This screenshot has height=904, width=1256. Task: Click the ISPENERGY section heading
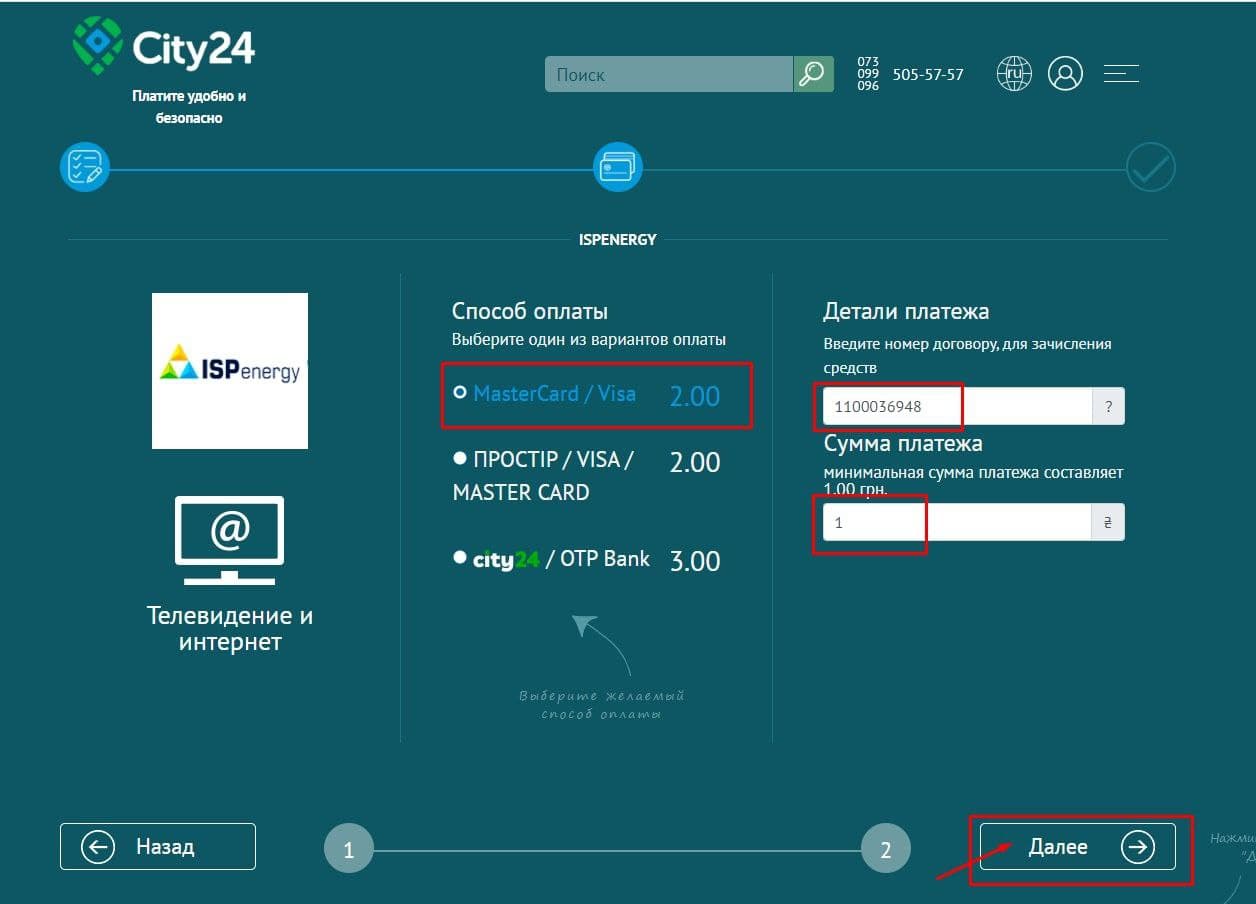point(617,240)
